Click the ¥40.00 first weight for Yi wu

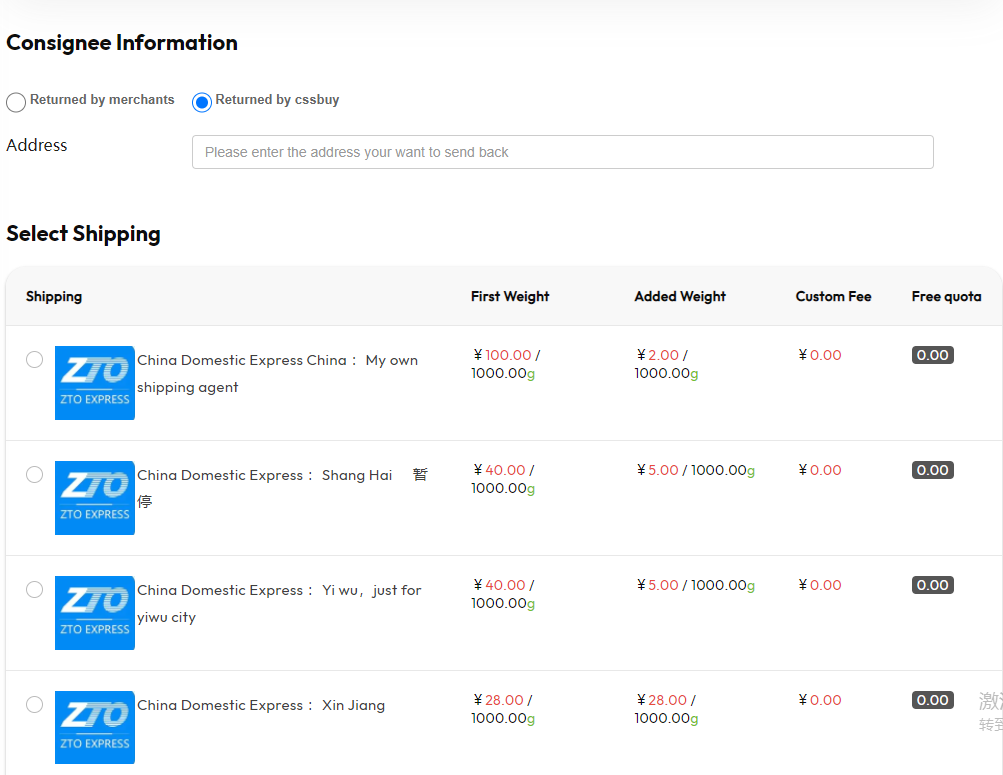pyautogui.click(x=500, y=585)
